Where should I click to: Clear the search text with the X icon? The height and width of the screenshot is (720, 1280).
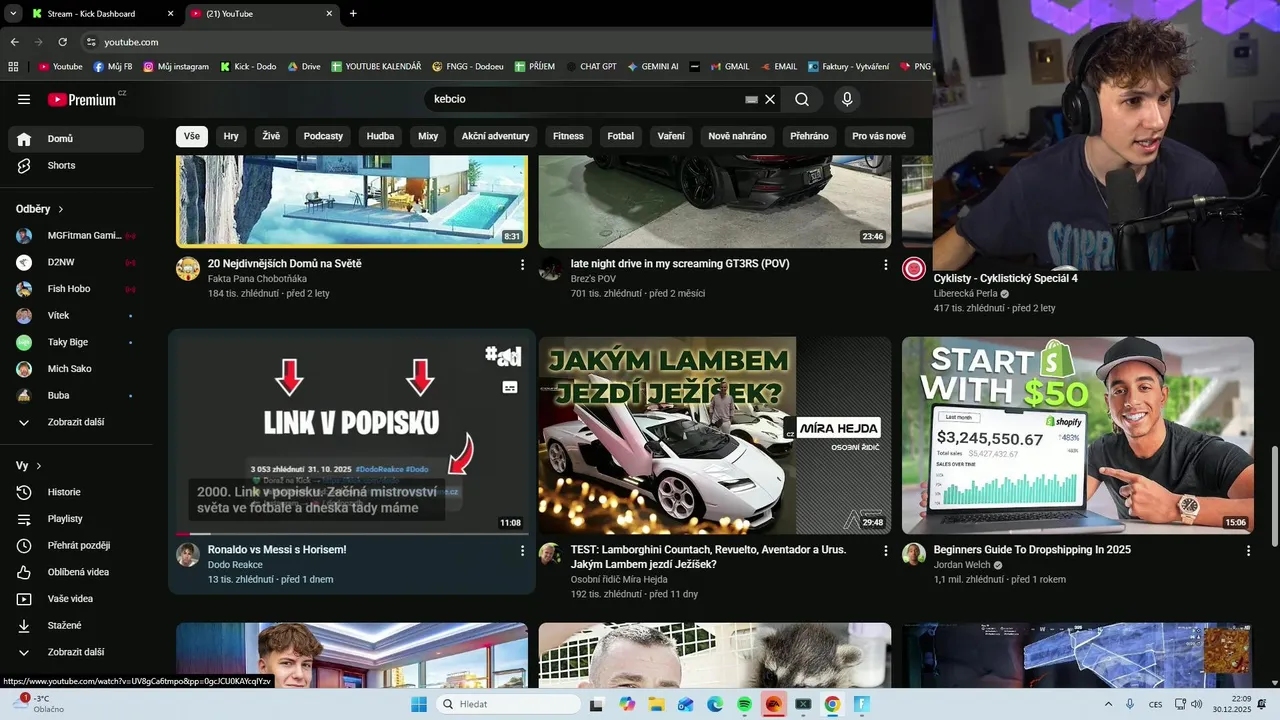(x=770, y=99)
